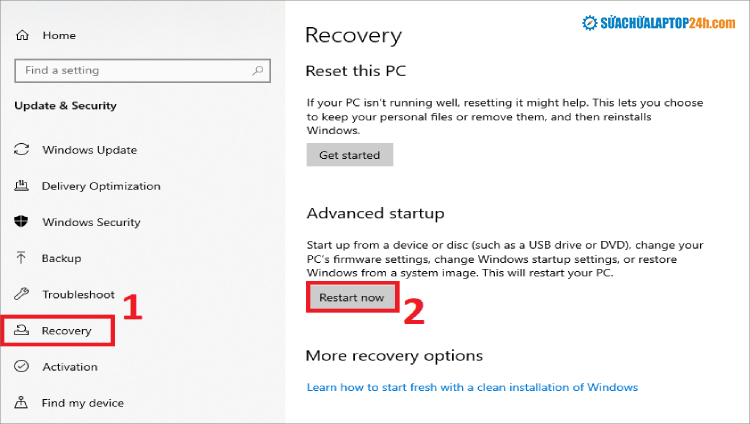Open the Backup settings page
750x424 pixels.
[x=61, y=258]
